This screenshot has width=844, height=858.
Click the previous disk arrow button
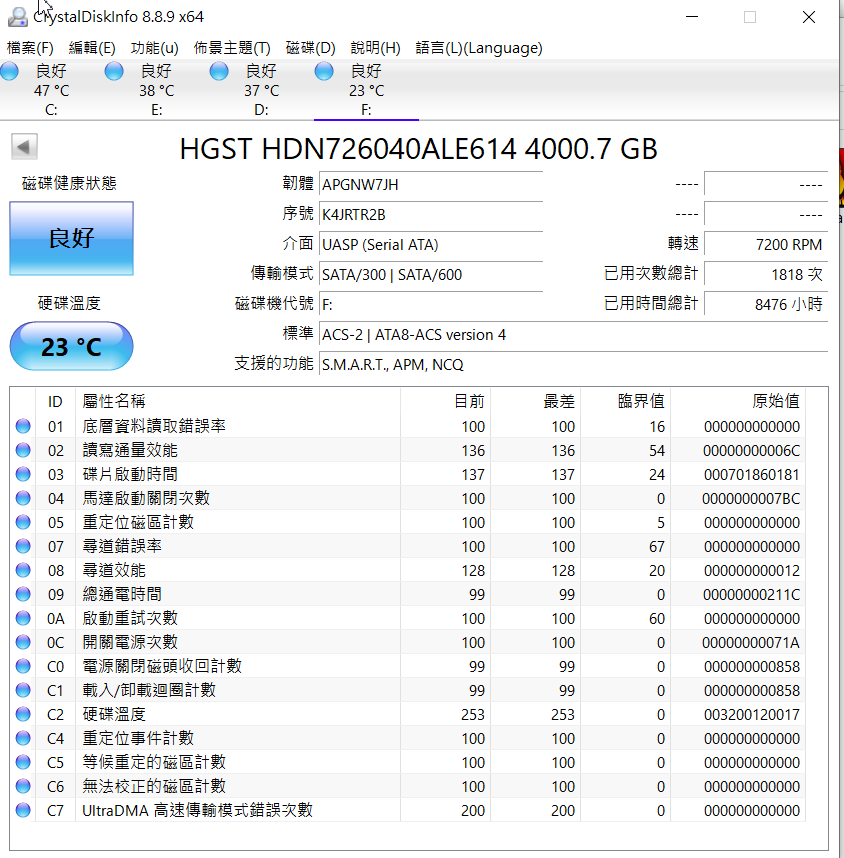click(x=25, y=147)
